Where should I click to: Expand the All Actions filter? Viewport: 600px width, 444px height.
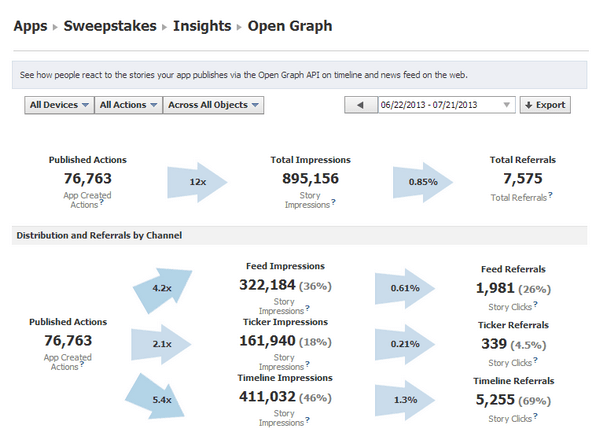coord(129,105)
